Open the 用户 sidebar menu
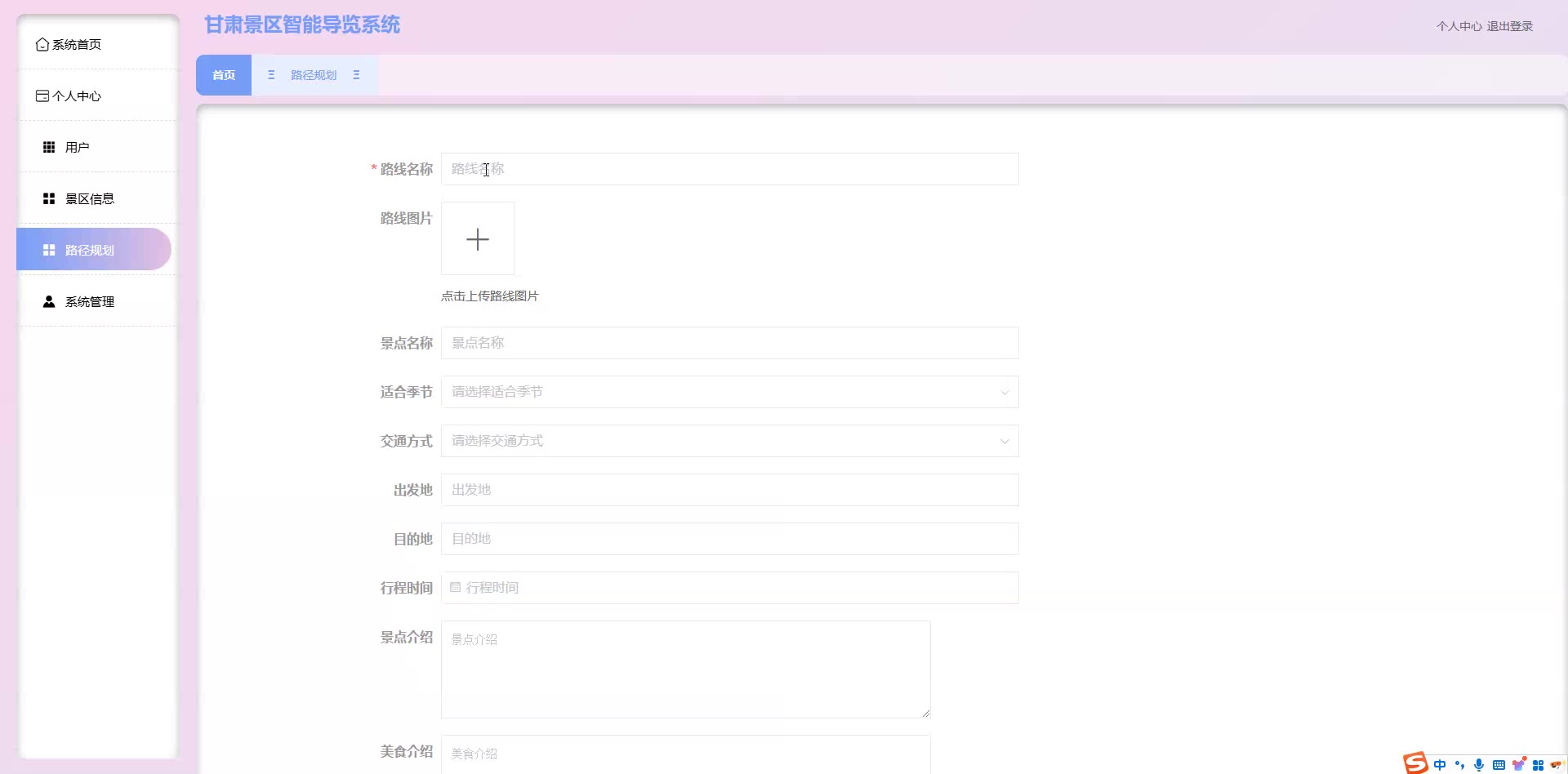 pyautogui.click(x=96, y=147)
